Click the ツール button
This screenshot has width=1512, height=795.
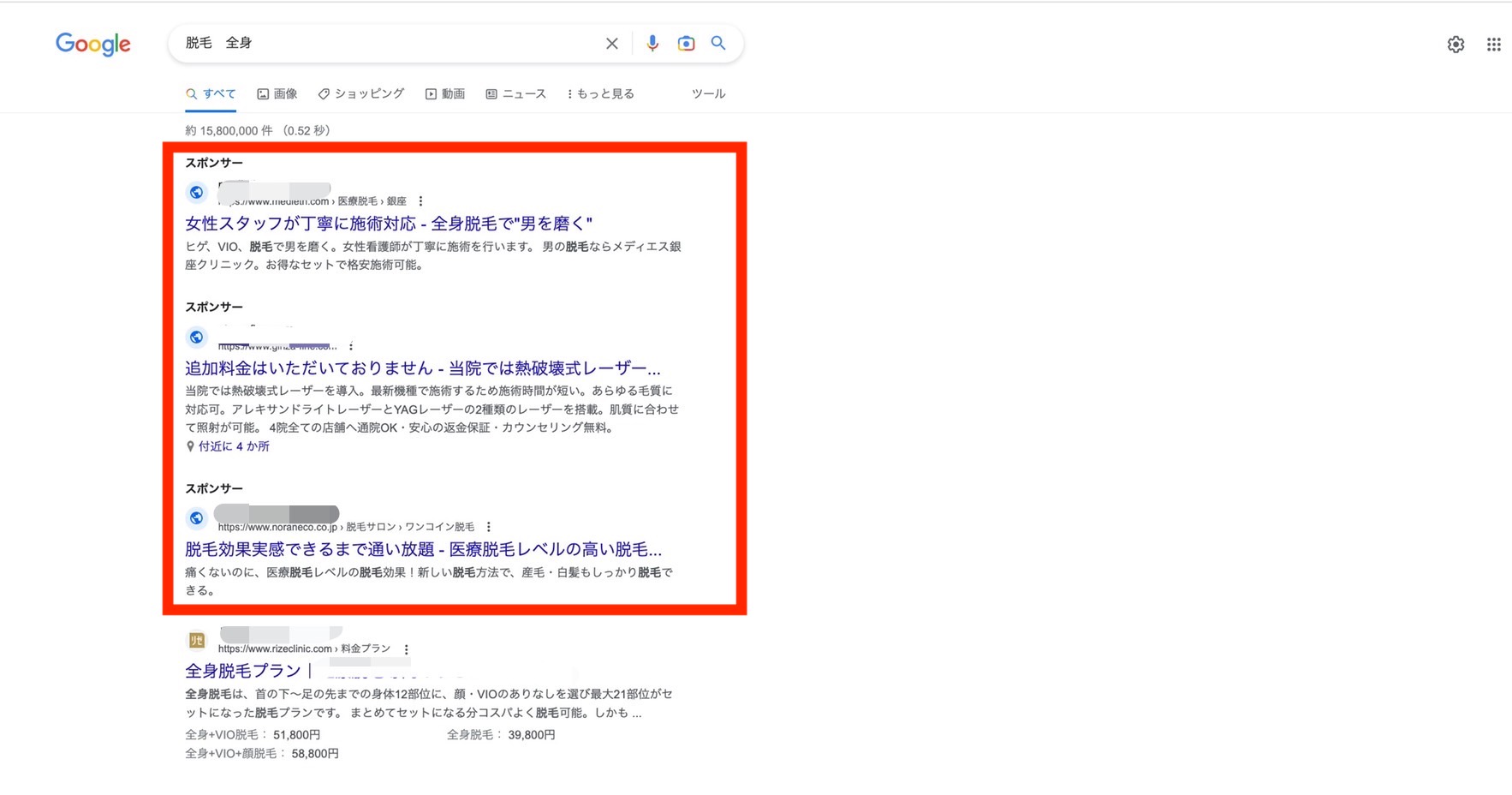click(708, 94)
